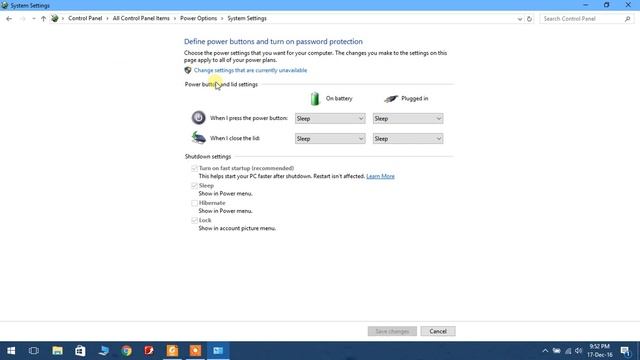Screen dimensions: 640x360
Task: Open close the lid Plugged in dropdown
Action: (408, 139)
